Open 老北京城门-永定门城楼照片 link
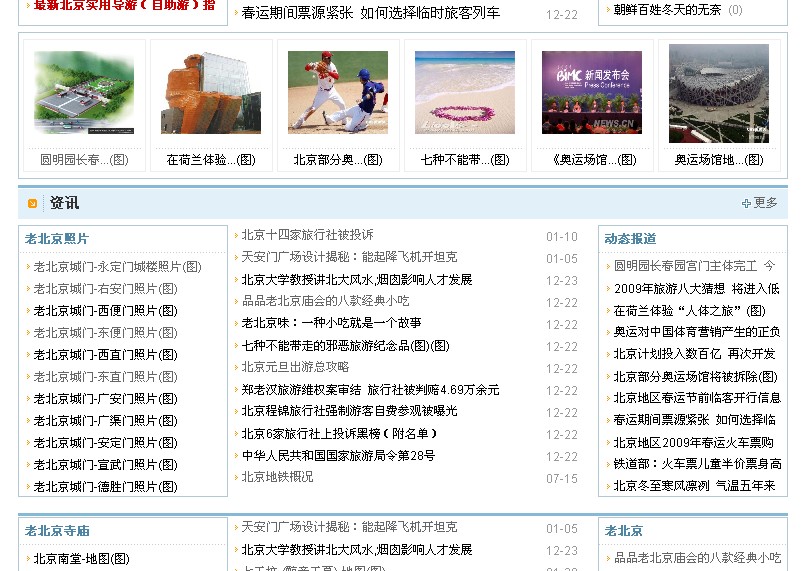805x571 pixels. coord(117,267)
